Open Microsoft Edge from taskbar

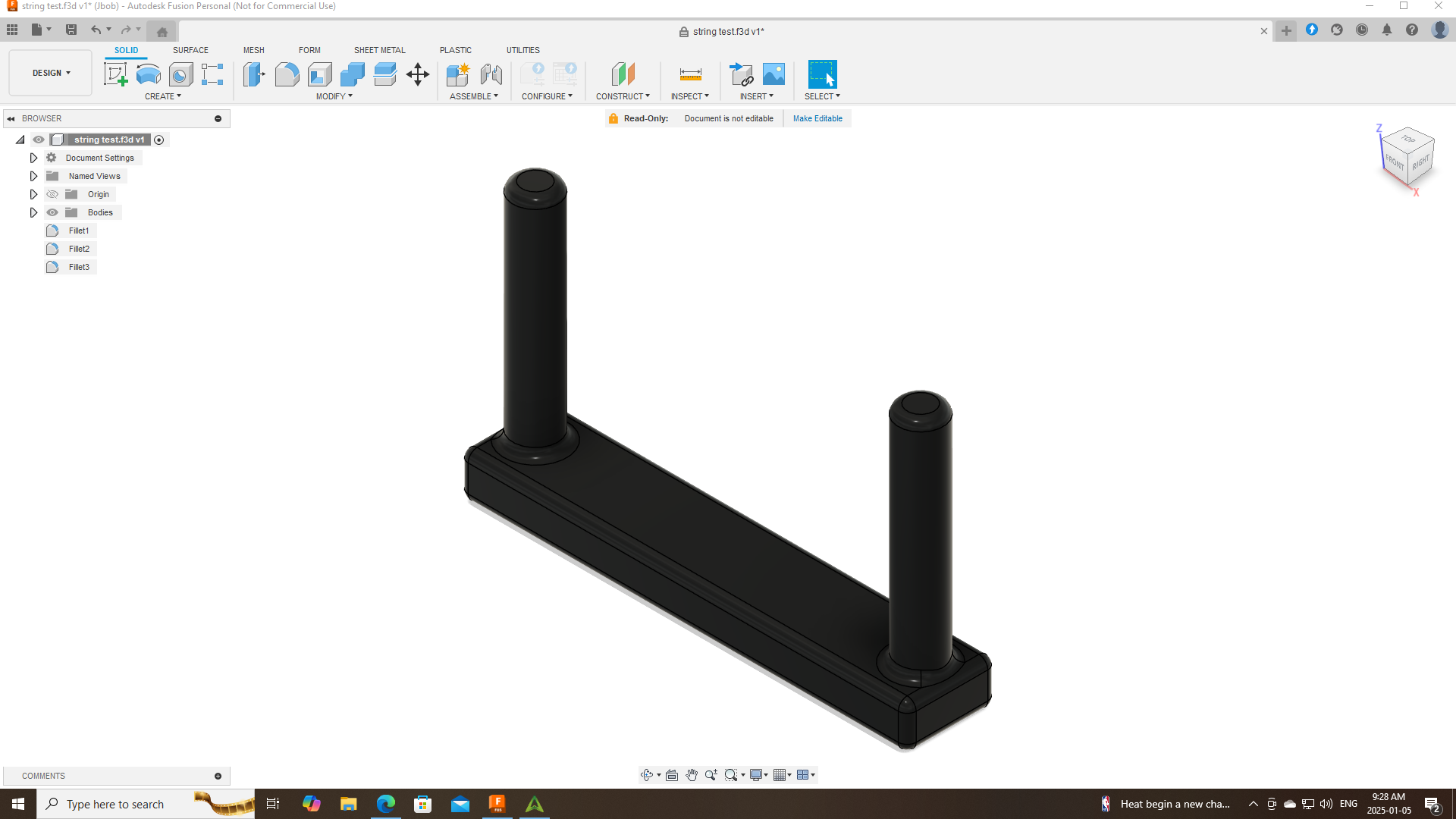(x=386, y=804)
